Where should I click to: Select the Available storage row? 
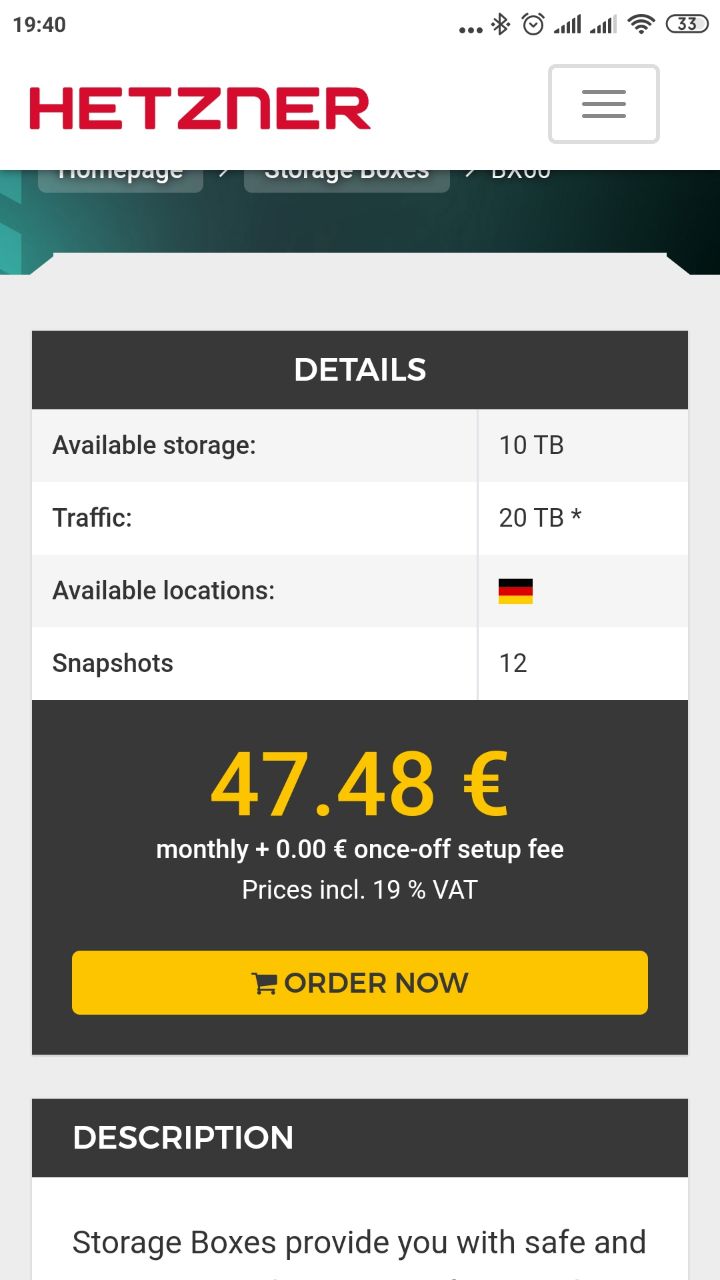point(360,445)
